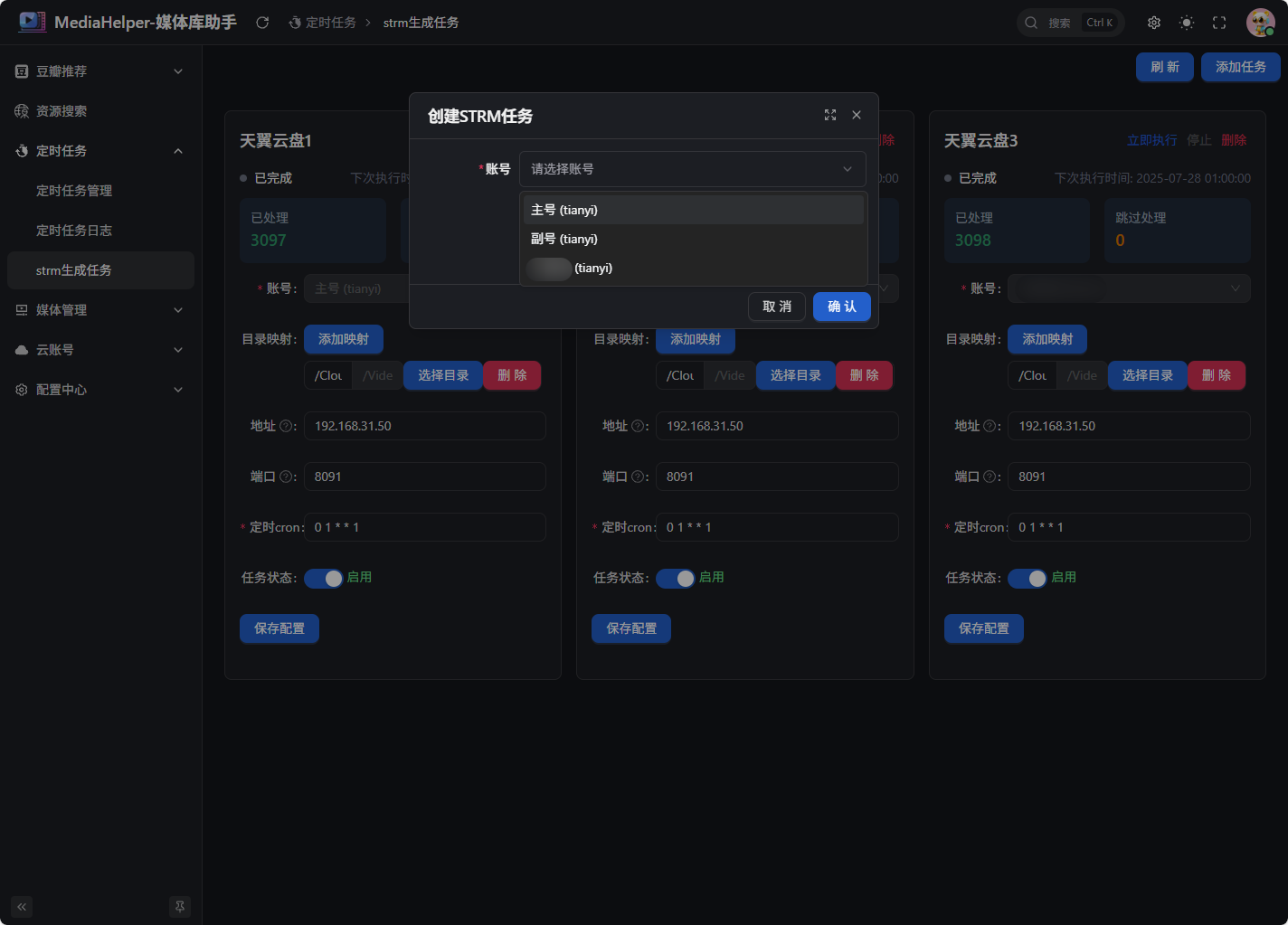Open the 账号 dropdown in 天翼云盘1 card

pyautogui.click(x=356, y=288)
